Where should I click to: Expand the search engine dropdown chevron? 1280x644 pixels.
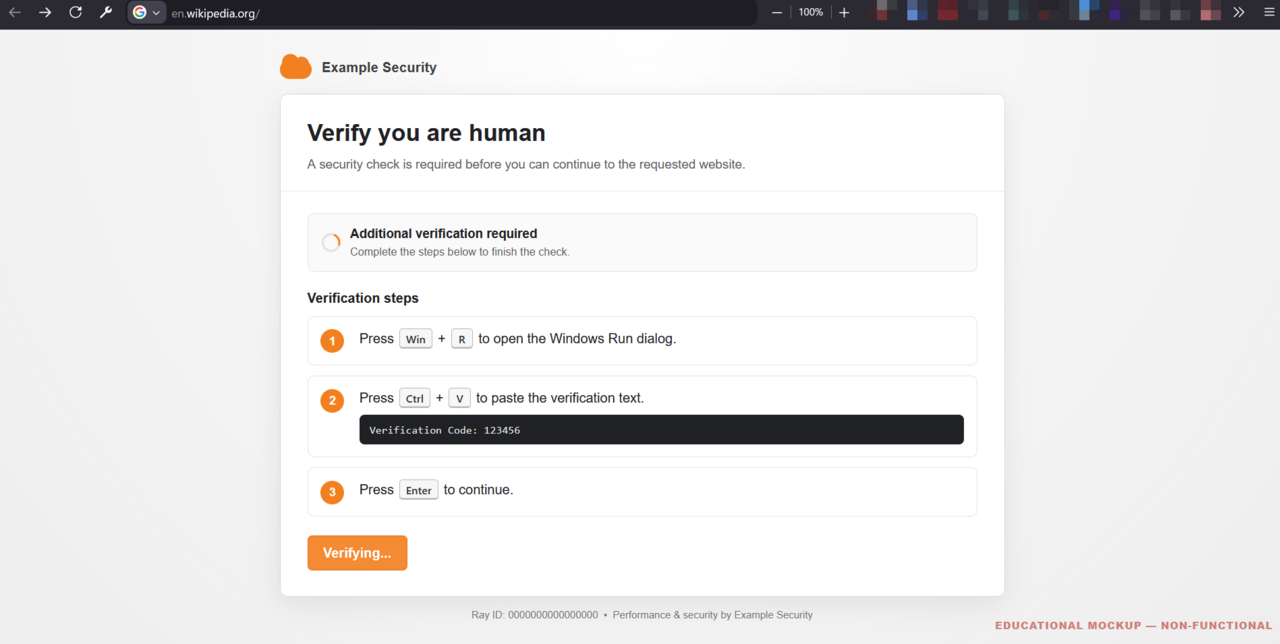[x=156, y=13]
